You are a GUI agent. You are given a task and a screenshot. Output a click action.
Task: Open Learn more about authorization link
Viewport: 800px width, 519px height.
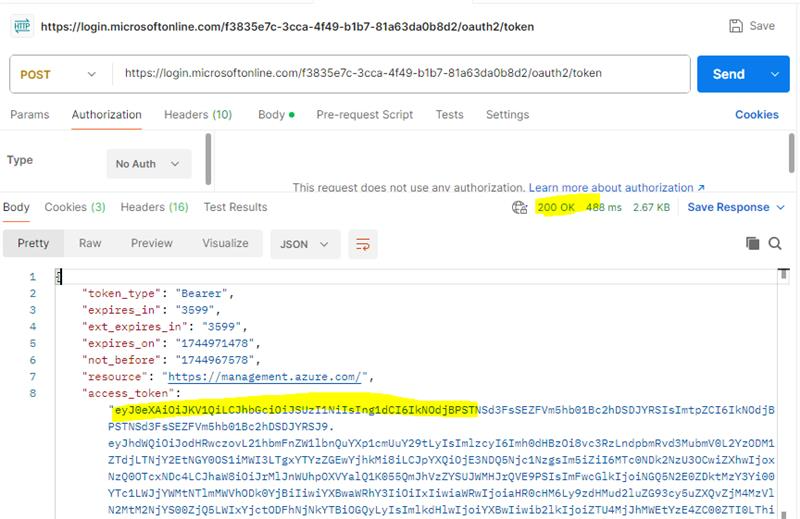tap(616, 188)
